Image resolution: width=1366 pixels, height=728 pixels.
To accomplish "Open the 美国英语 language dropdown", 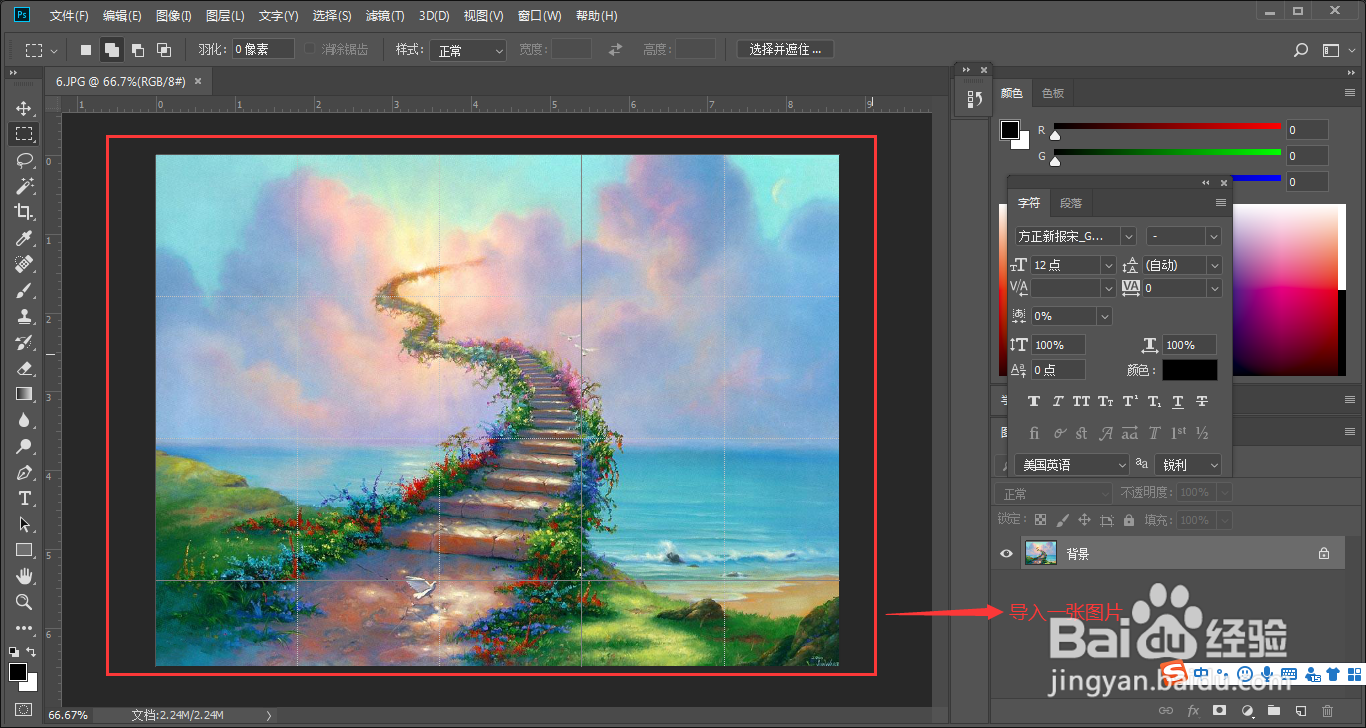I will click(x=1072, y=465).
